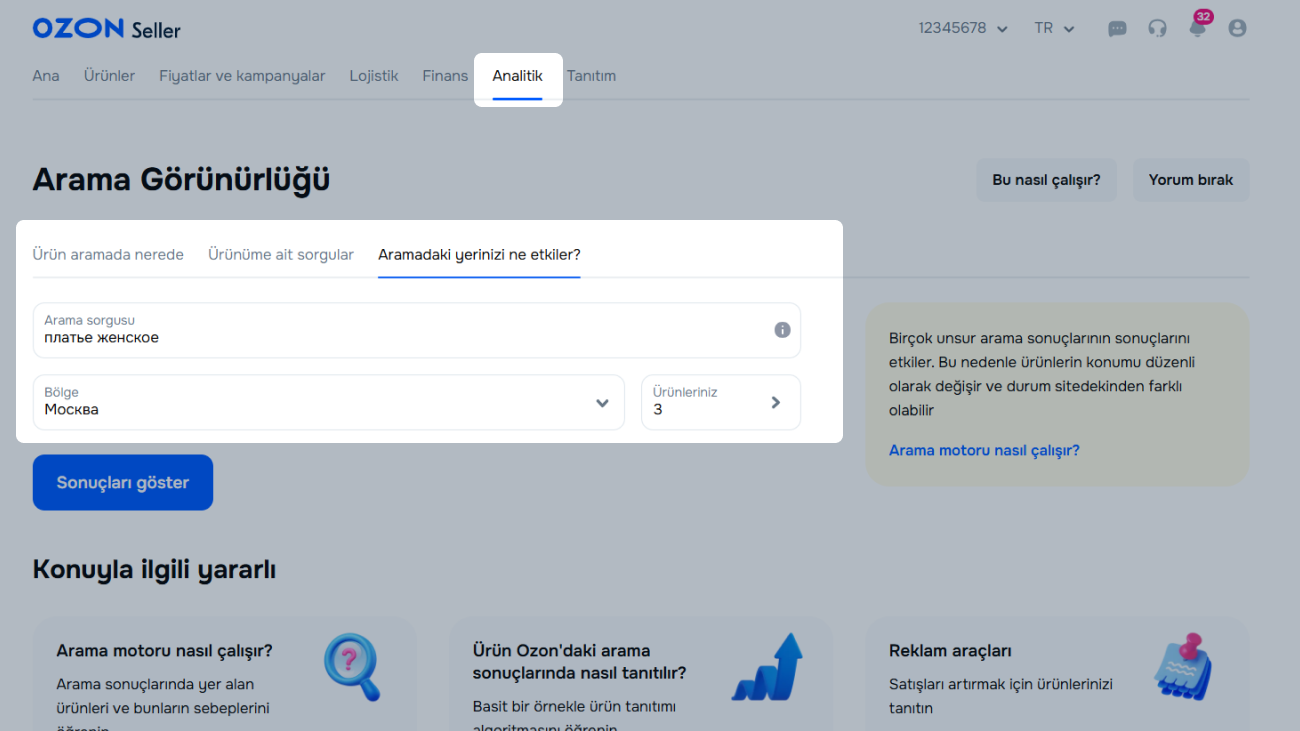Click the magnifying glass question illustration
Viewport: 1300px width, 731px height.
352,667
